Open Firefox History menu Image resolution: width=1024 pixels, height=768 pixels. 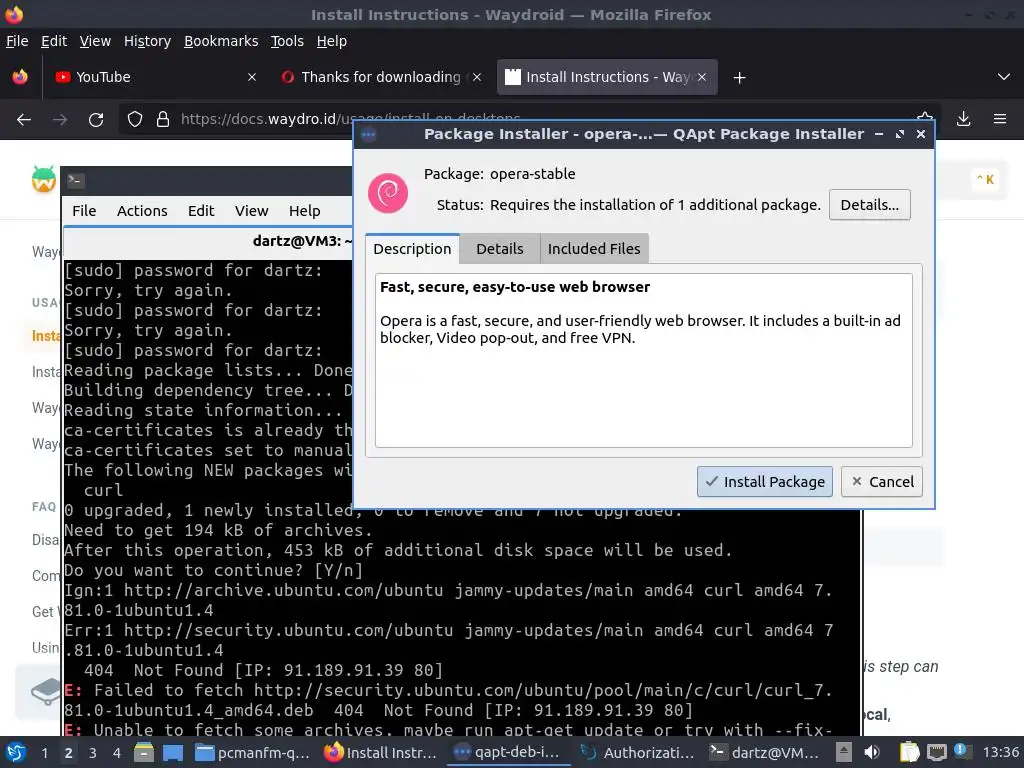click(x=147, y=41)
